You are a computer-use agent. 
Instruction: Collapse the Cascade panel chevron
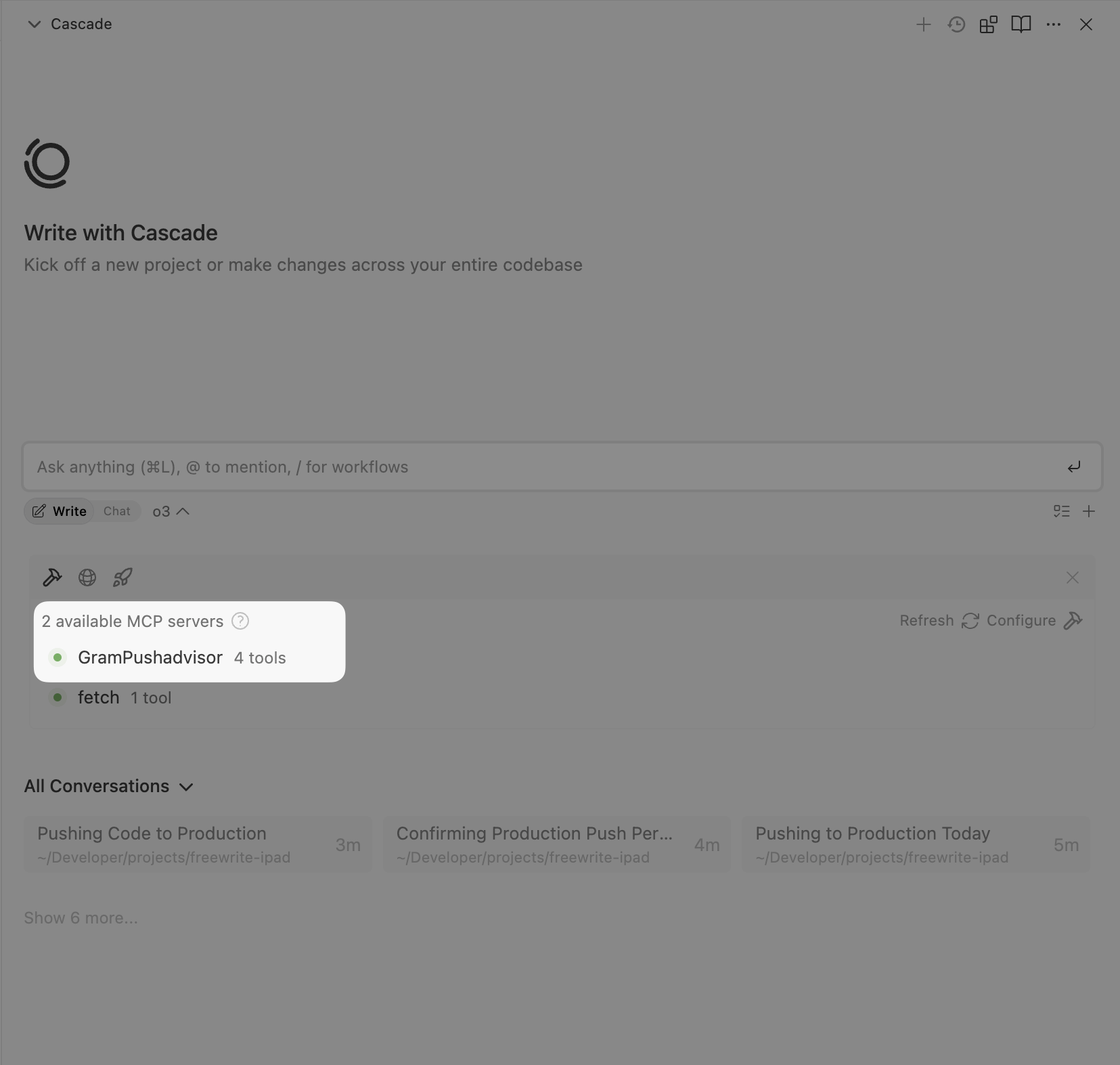click(x=34, y=24)
